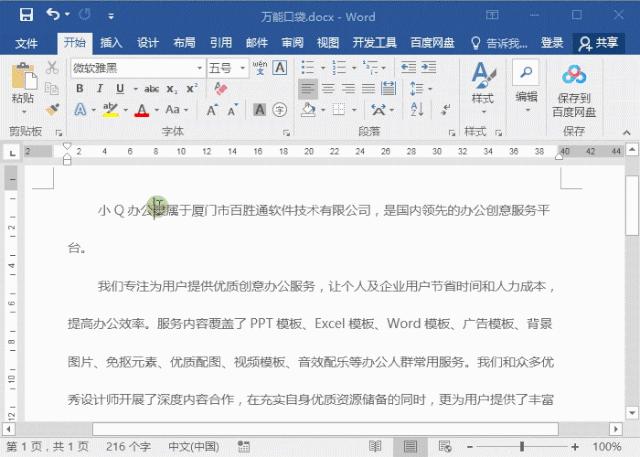
Task: Apply red font color
Action: pyautogui.click(x=142, y=110)
